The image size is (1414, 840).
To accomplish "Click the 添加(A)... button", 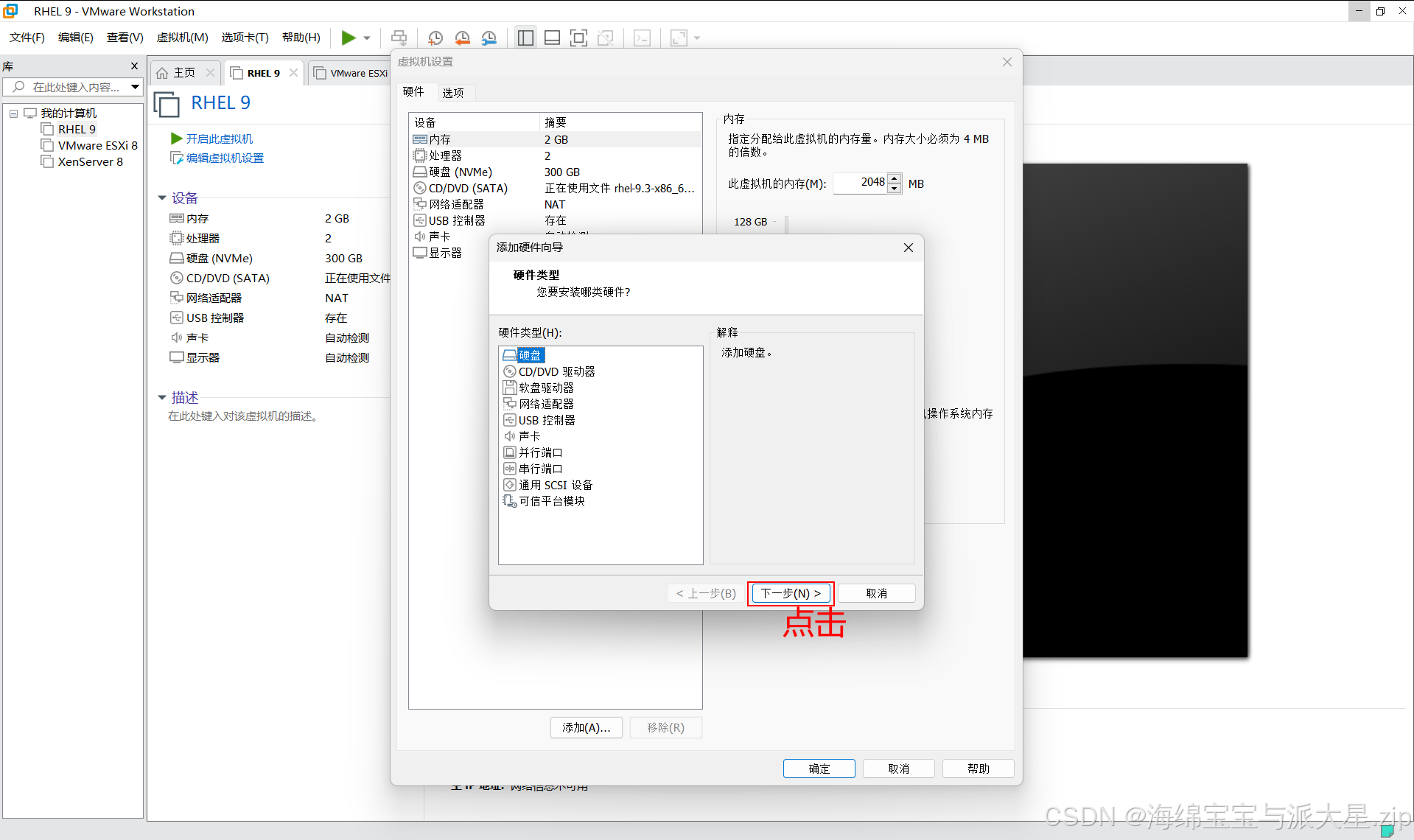I will (x=587, y=727).
